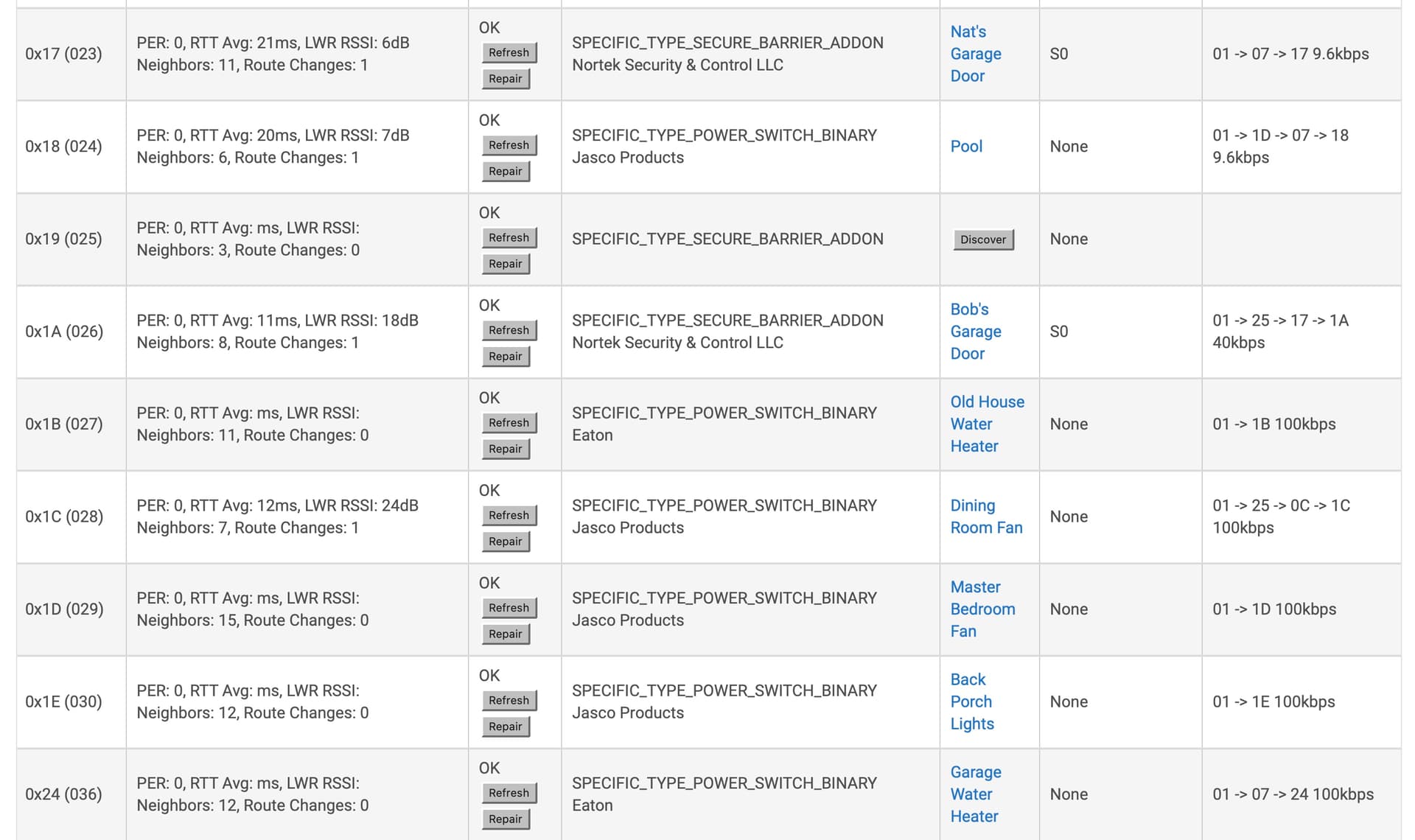Click Repair for node 0x1E (030)

point(506,727)
